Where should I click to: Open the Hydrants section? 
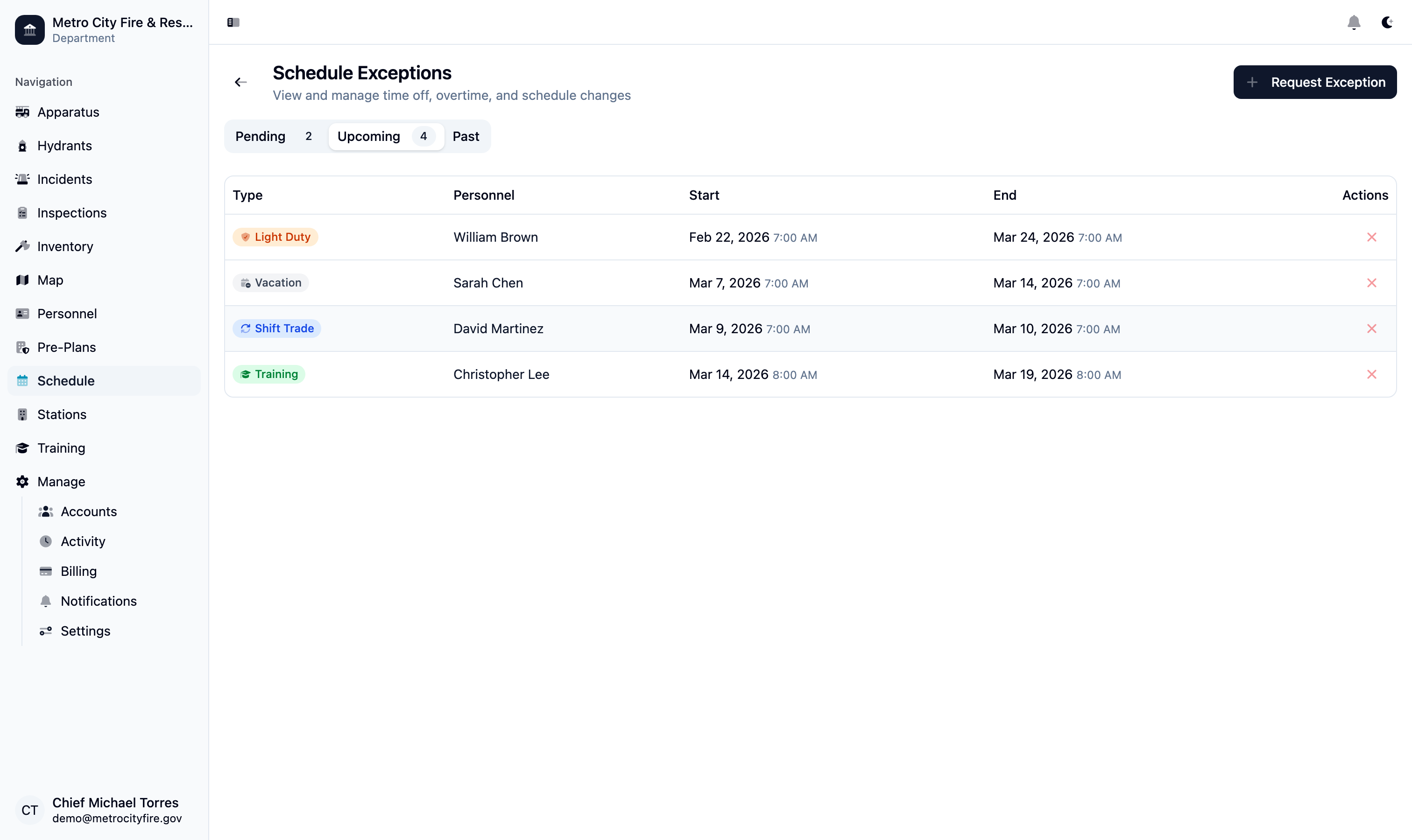64,146
